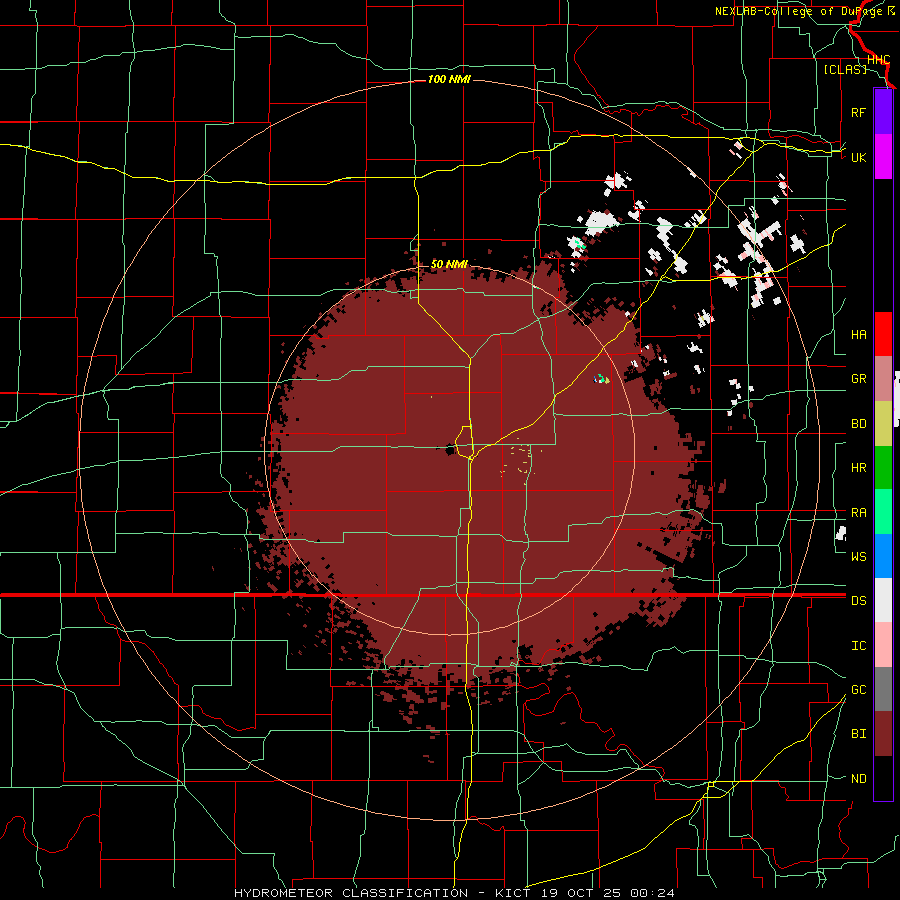Viewport: 900px width, 900px height.
Task: Click the RA light green legend swatch
Action: click(883, 512)
